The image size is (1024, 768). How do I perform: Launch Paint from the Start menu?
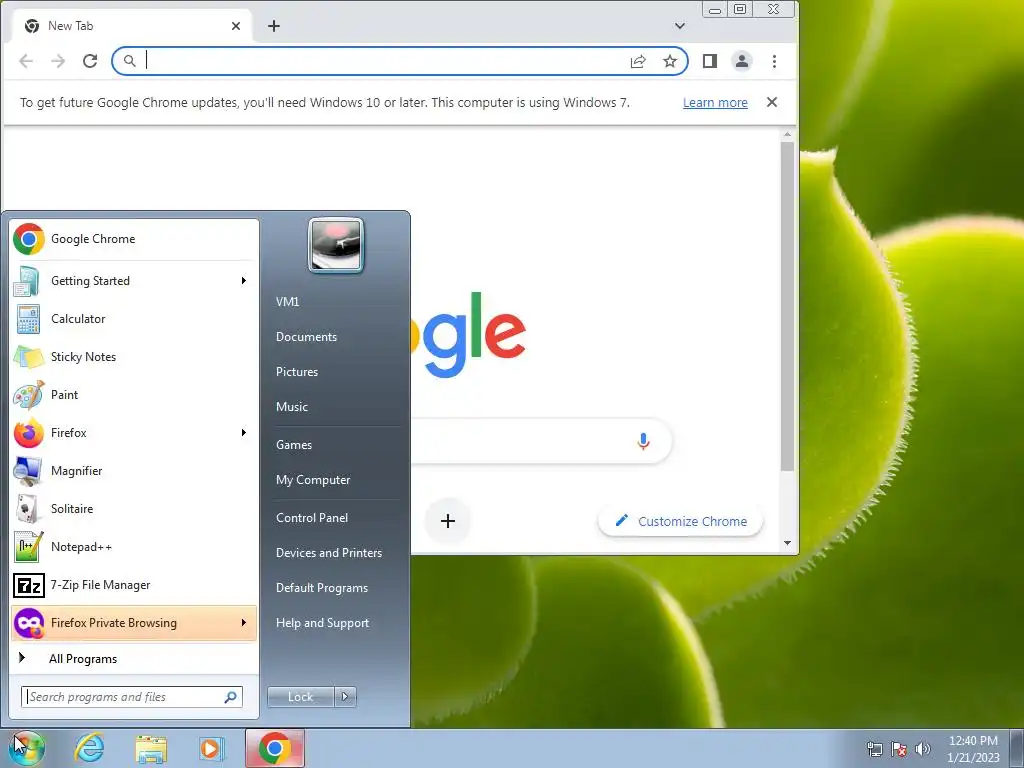(134, 394)
